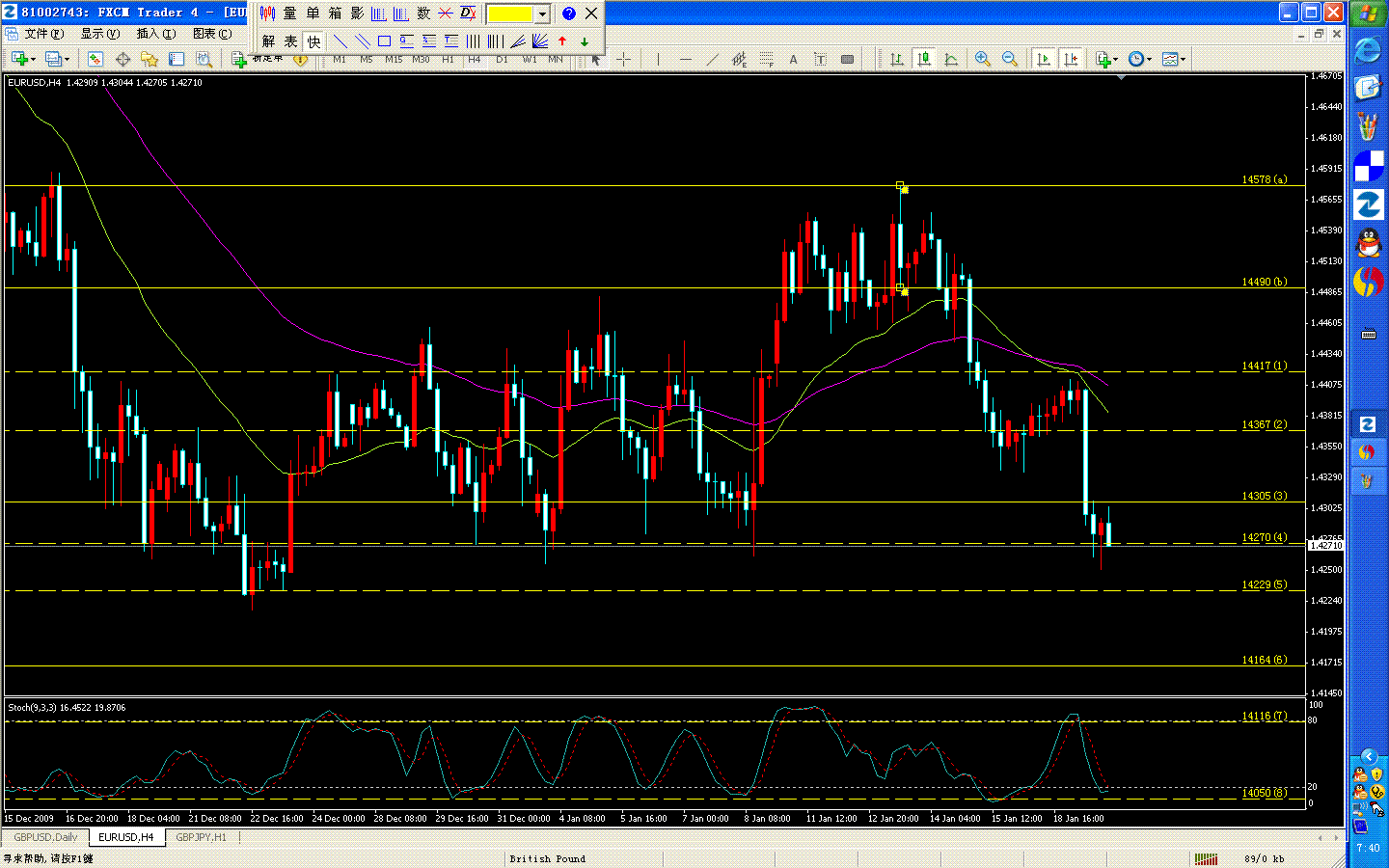
Task: Open the 图表(C) menu
Action: pos(212,34)
